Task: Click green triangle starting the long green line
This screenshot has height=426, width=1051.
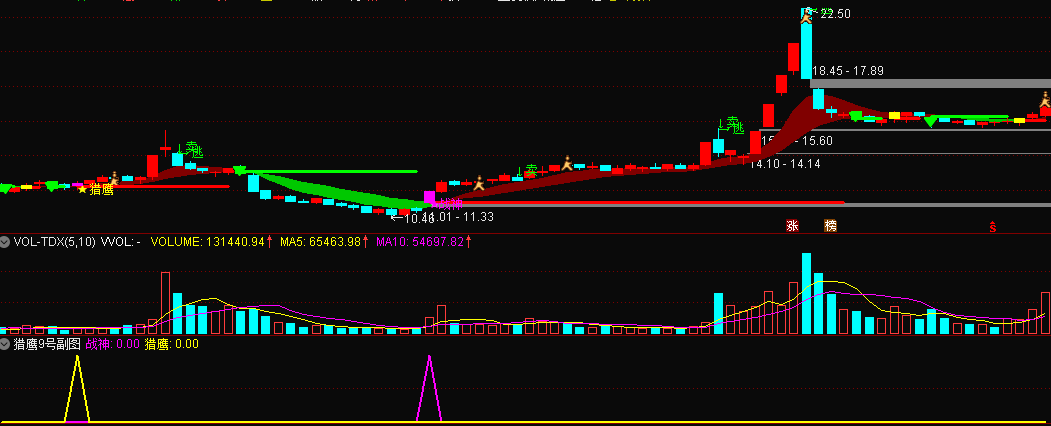Action: (239, 171)
